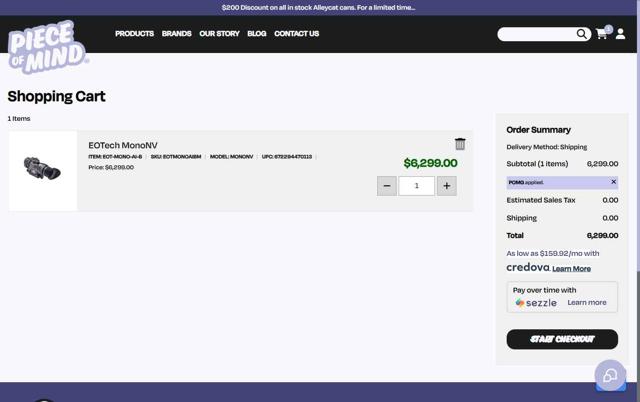Screen dimensions: 640x402
Task: Click the EOTech MonoNV product thumbnail
Action: (x=42, y=169)
